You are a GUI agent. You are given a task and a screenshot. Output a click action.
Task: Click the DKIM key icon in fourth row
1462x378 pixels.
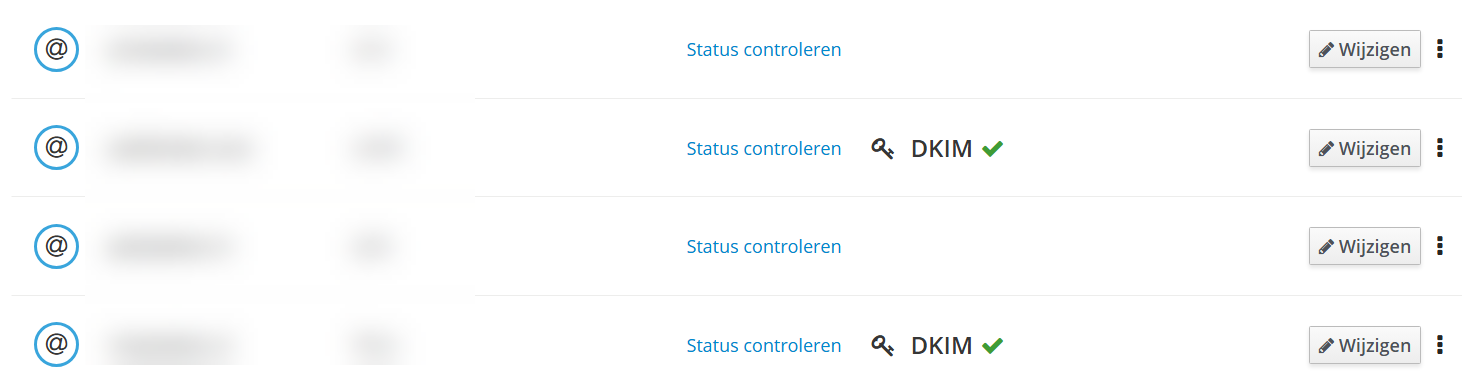coord(882,346)
